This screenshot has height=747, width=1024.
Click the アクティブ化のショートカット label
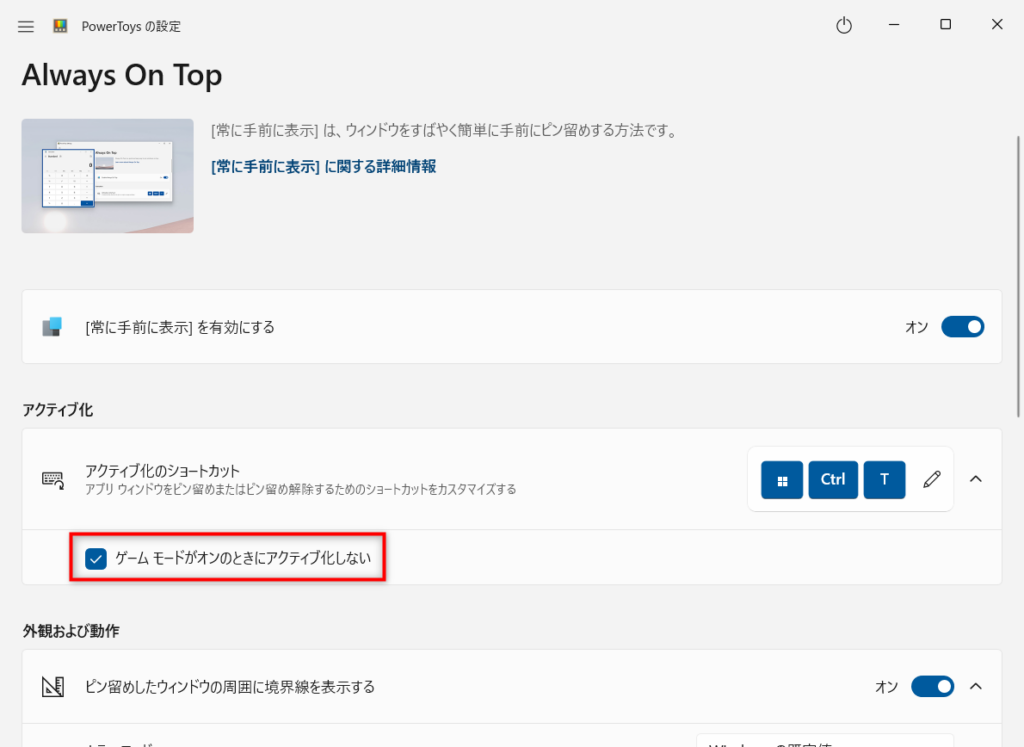[x=163, y=471]
